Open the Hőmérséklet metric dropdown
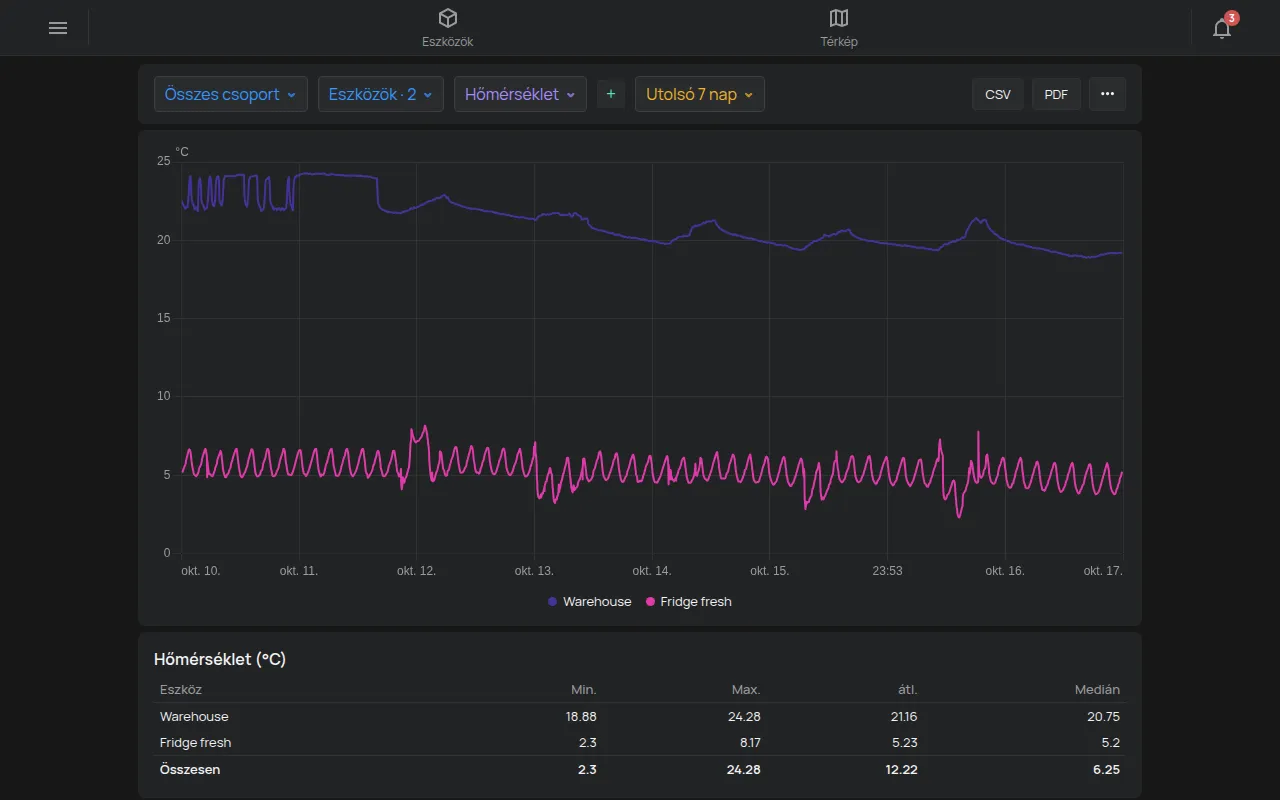1280x800 pixels. pos(520,94)
